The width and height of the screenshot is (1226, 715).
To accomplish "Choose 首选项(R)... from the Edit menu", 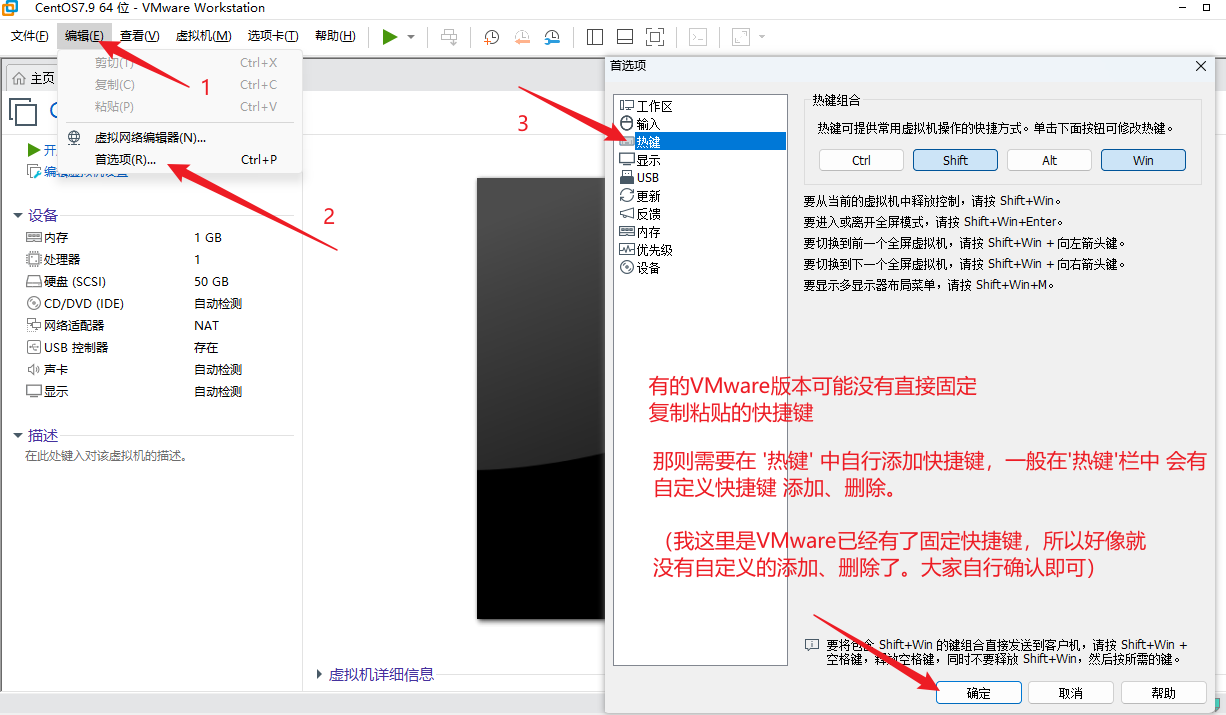I will pyautogui.click(x=180, y=160).
